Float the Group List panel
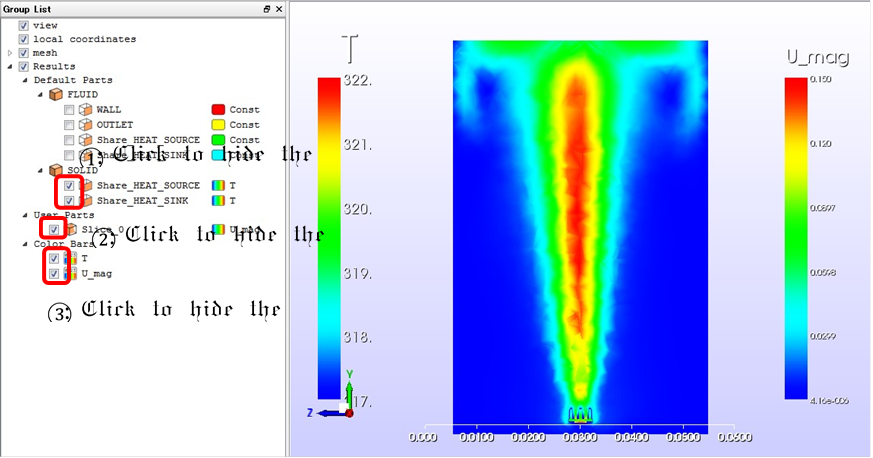This screenshot has height=458, width=873. [267, 8]
